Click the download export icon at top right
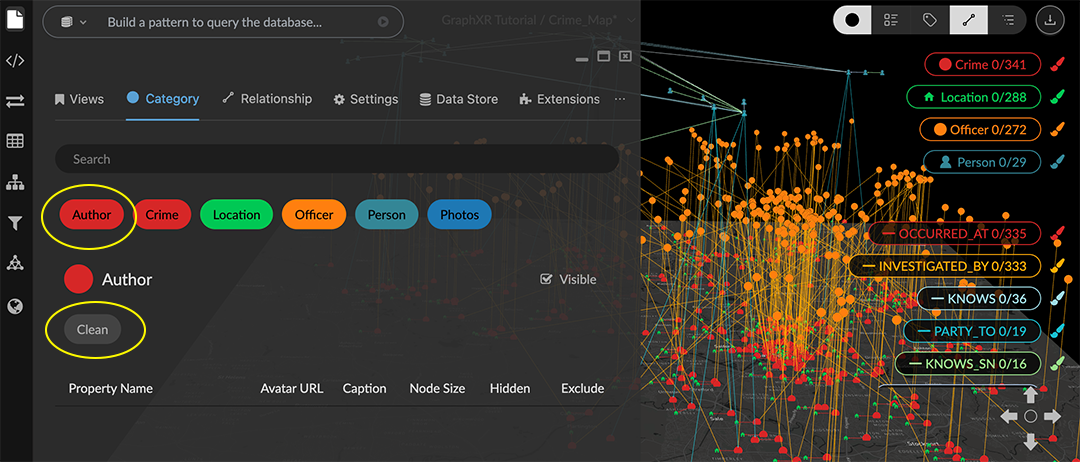Image resolution: width=1080 pixels, height=462 pixels. (1050, 19)
